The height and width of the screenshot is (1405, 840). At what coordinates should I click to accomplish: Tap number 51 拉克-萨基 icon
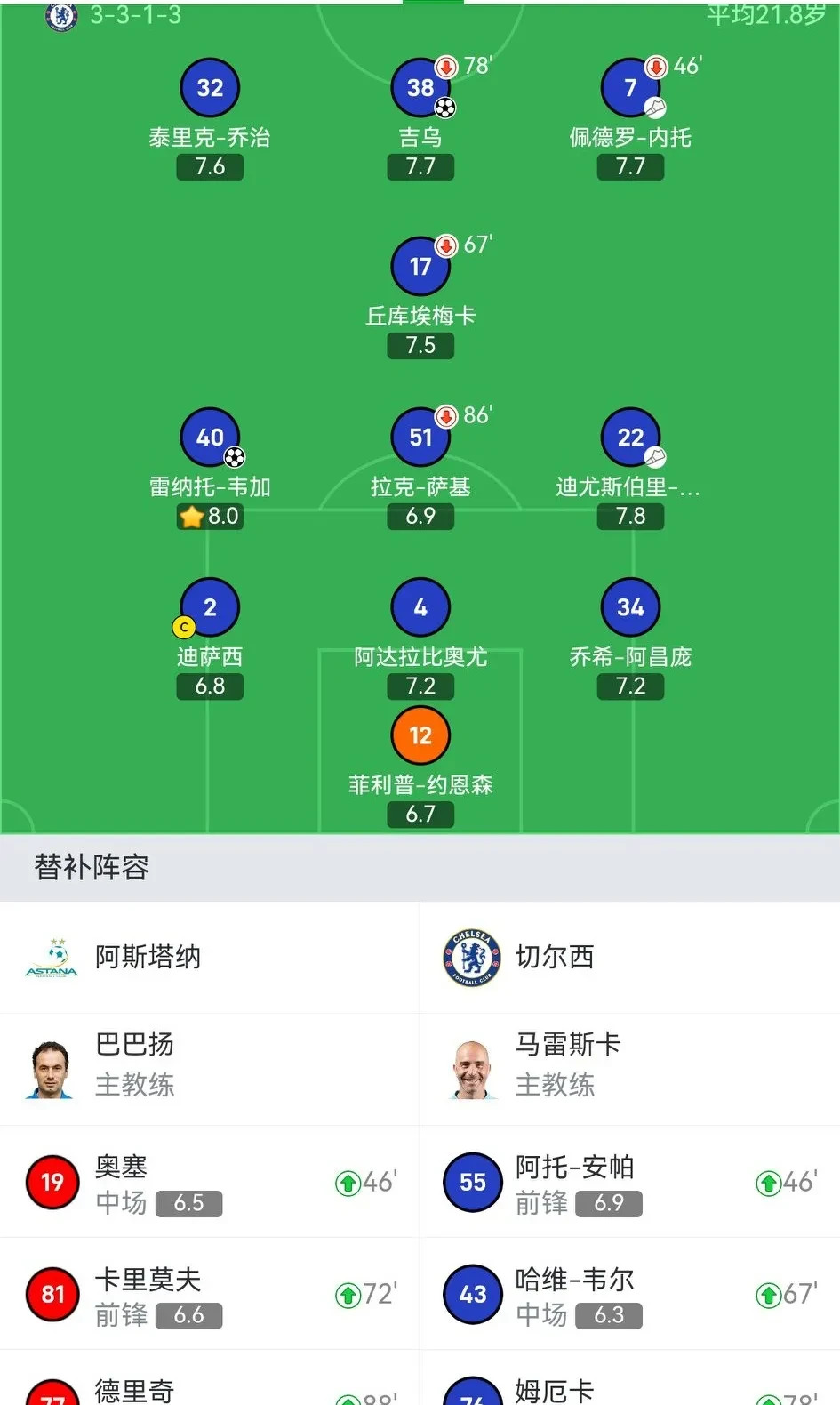coord(420,438)
